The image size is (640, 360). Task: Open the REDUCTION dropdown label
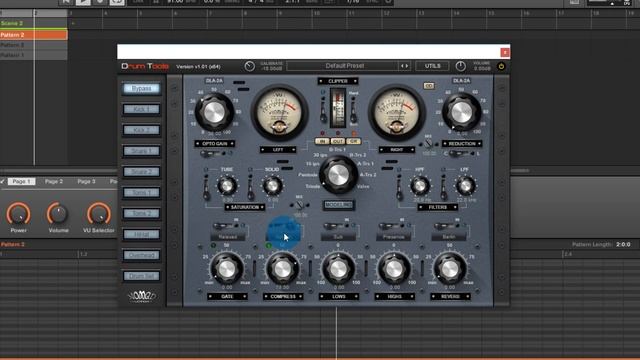pos(462,144)
